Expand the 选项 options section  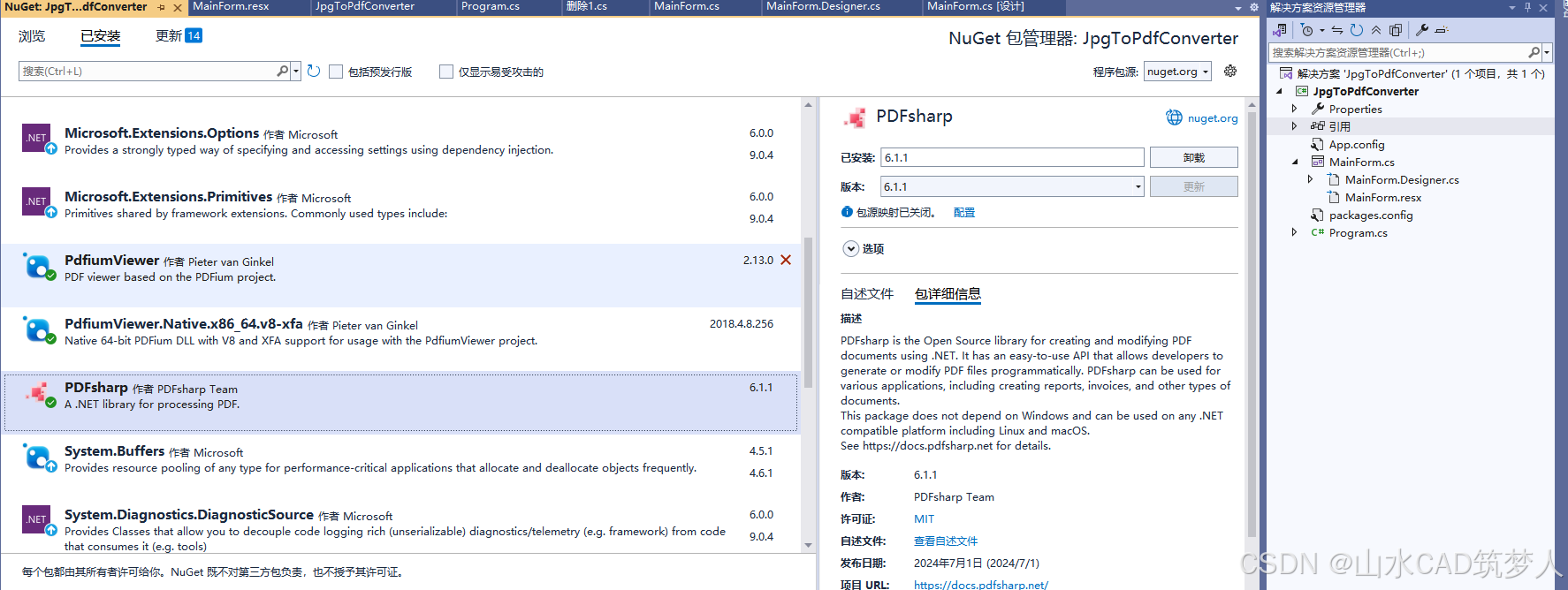click(x=850, y=248)
